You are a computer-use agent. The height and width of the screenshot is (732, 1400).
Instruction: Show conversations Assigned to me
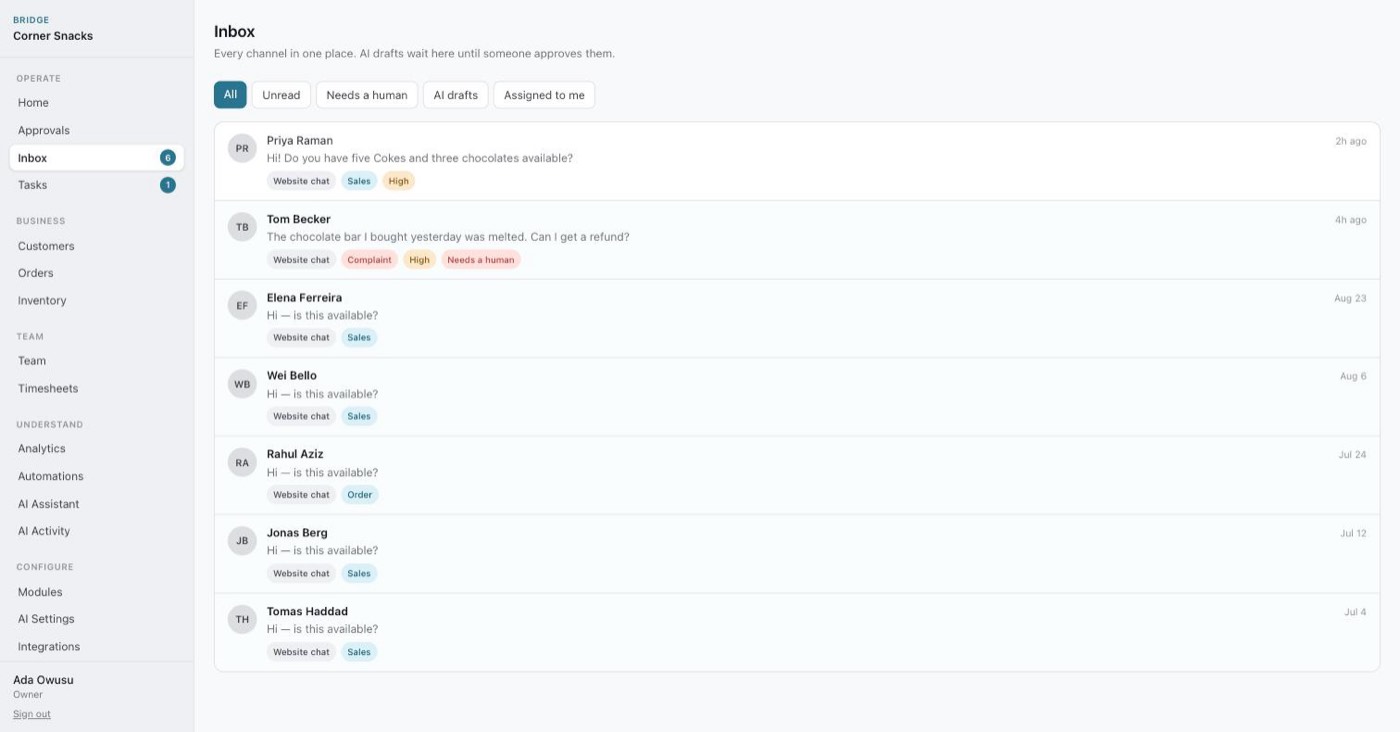point(544,95)
